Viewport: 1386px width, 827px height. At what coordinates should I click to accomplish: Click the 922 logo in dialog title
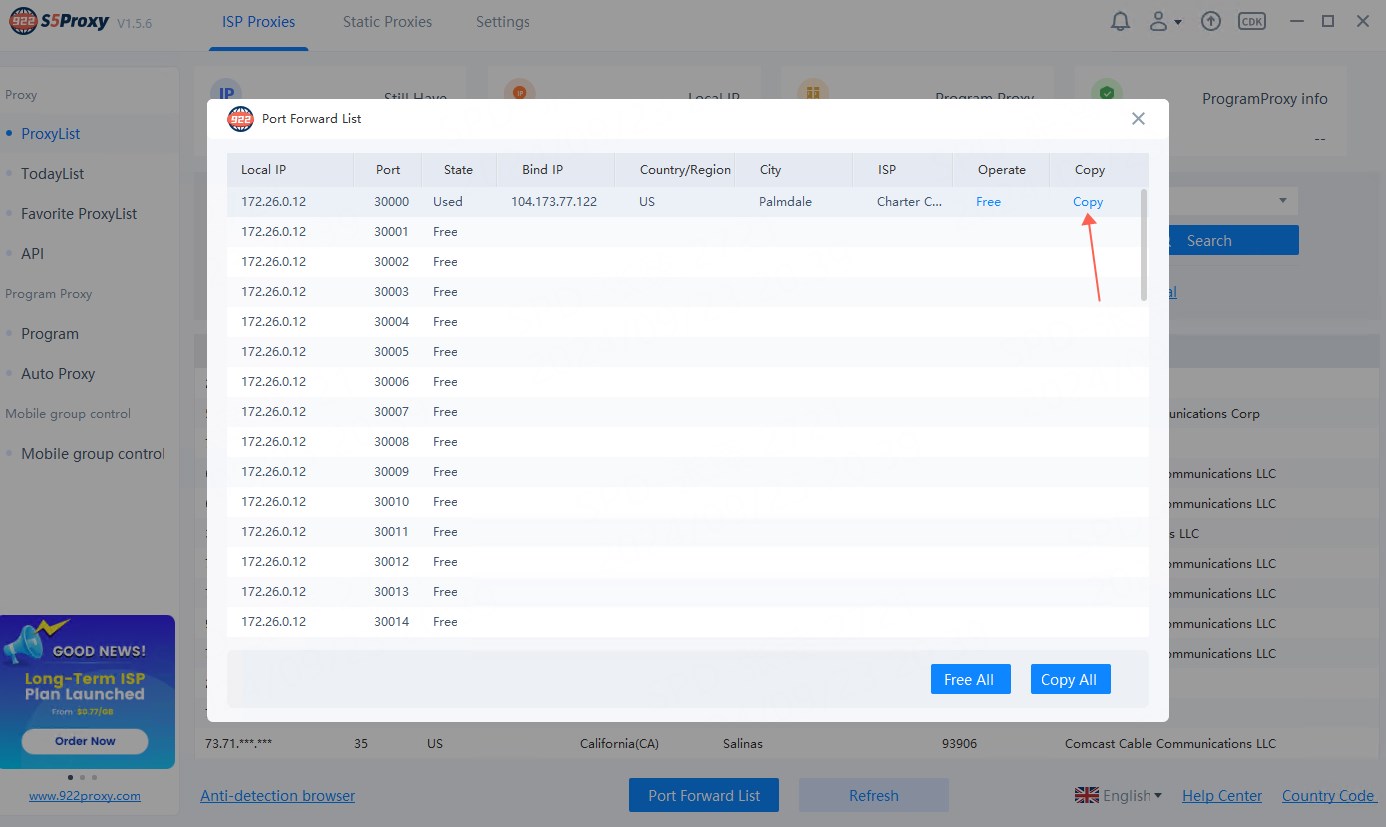[x=240, y=119]
